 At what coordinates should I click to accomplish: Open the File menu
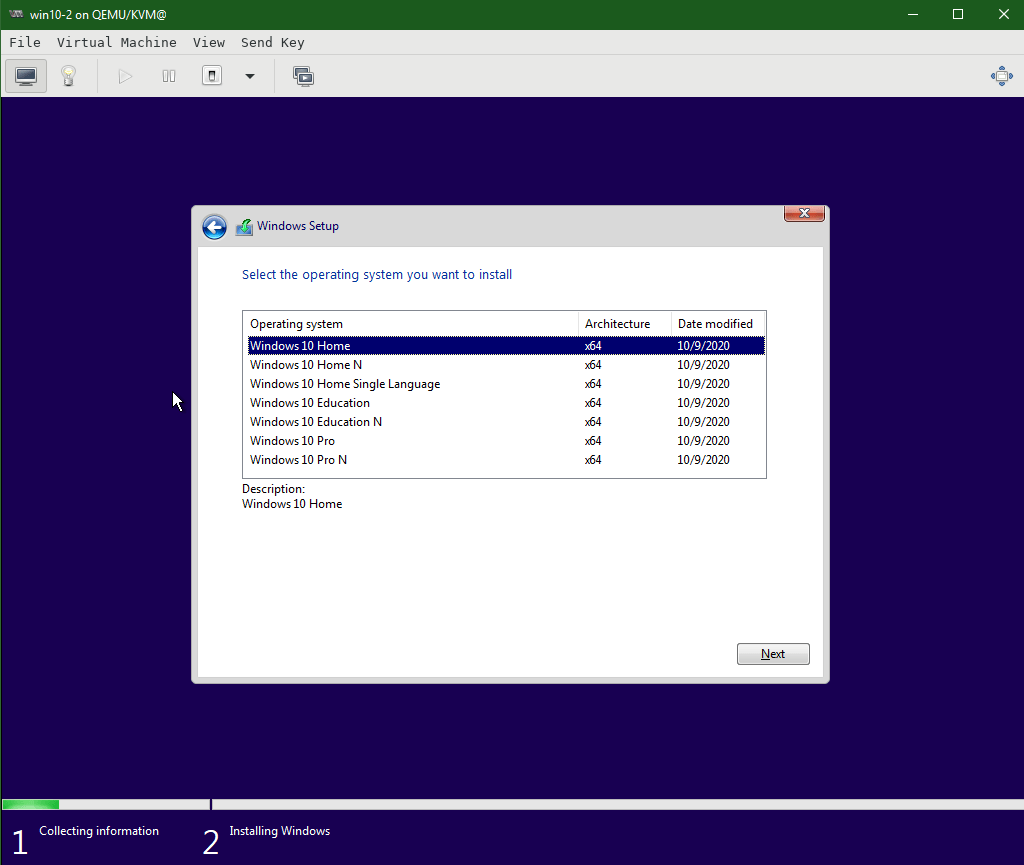(x=25, y=42)
